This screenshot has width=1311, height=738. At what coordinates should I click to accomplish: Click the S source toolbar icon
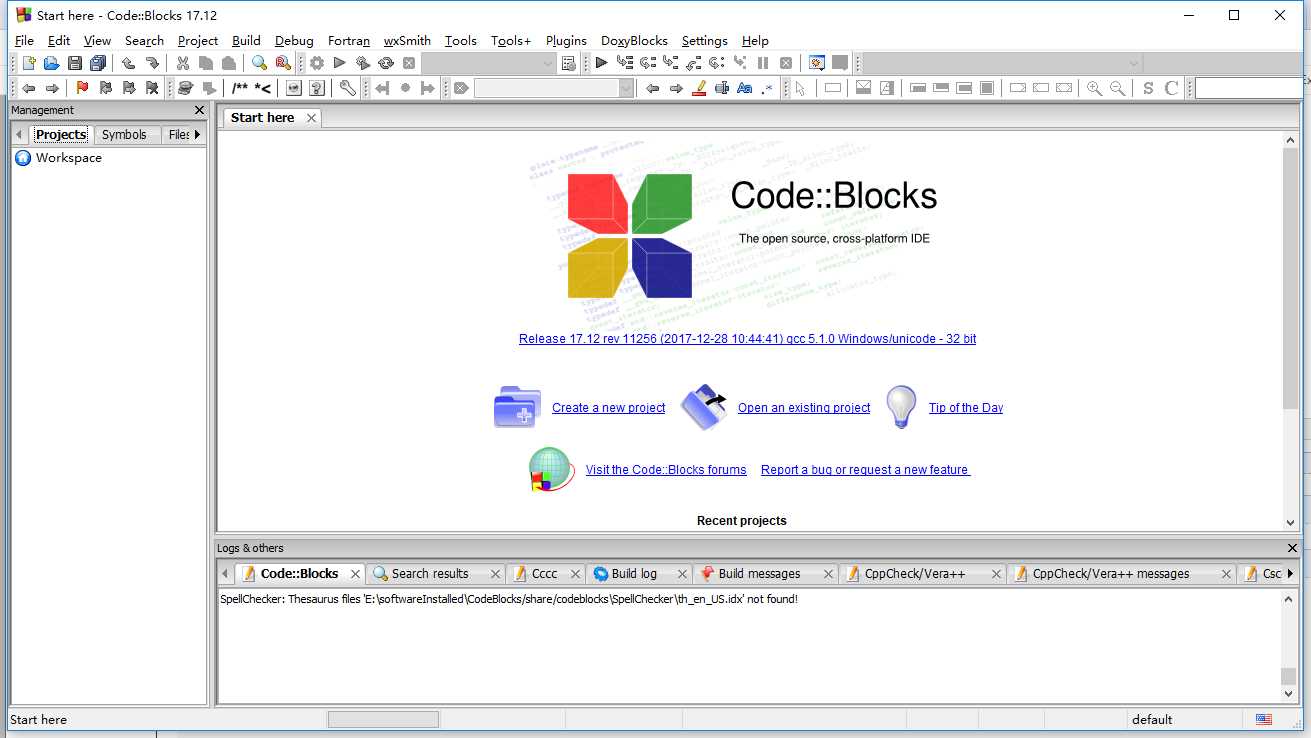tap(1148, 88)
